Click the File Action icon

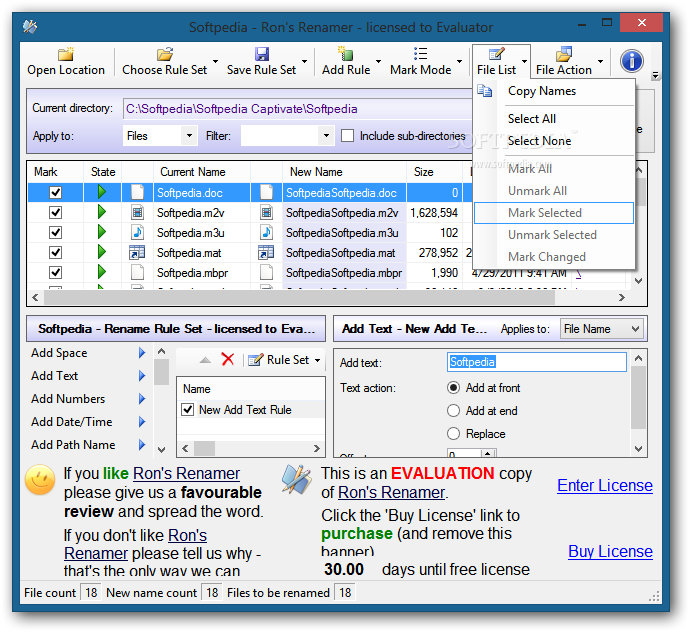click(x=564, y=54)
